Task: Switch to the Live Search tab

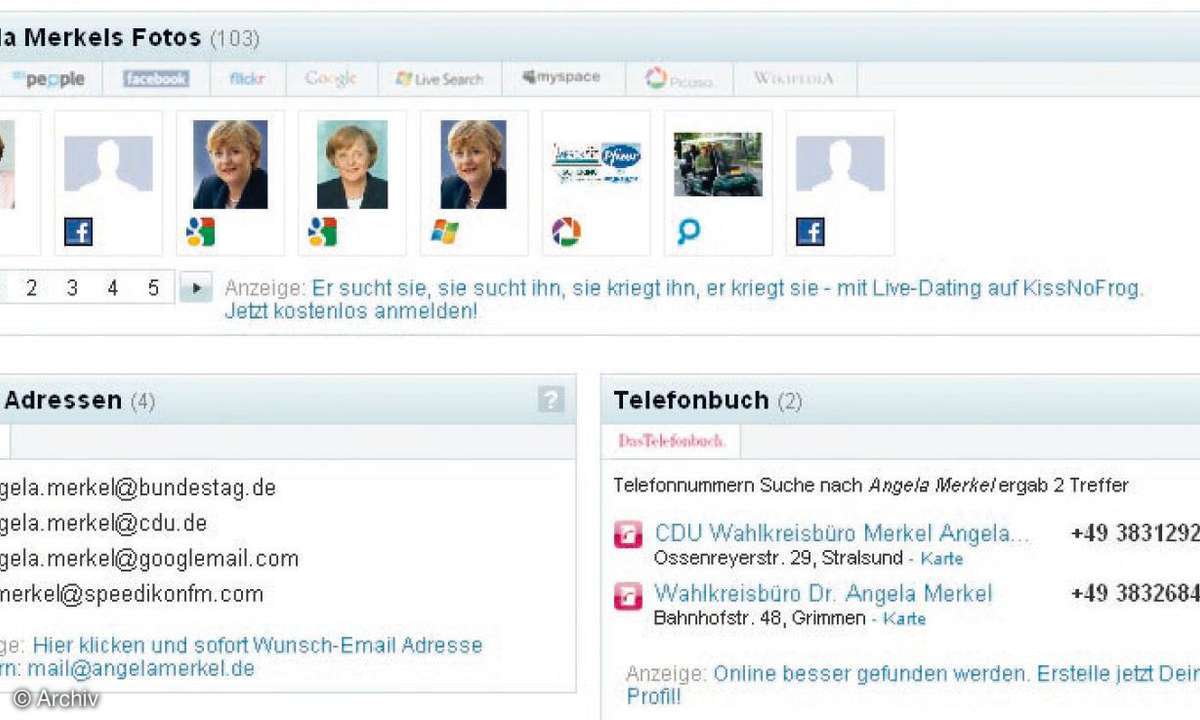Action: point(439,79)
